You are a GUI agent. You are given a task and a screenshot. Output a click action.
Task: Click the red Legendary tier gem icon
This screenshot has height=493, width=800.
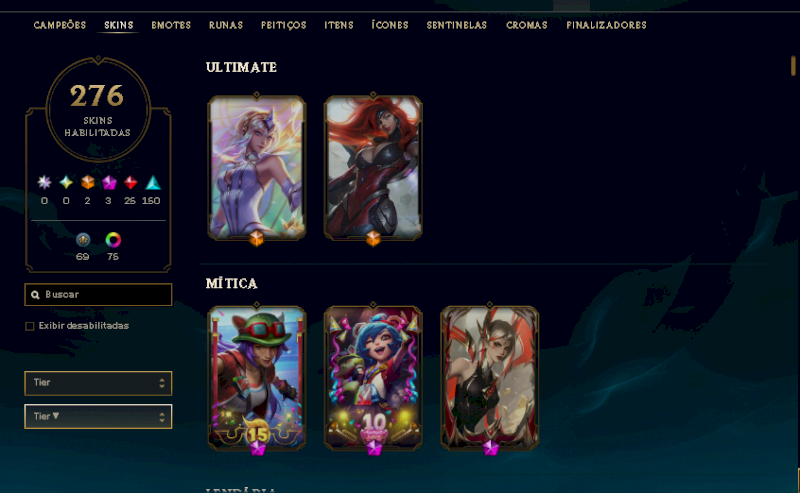[131, 182]
